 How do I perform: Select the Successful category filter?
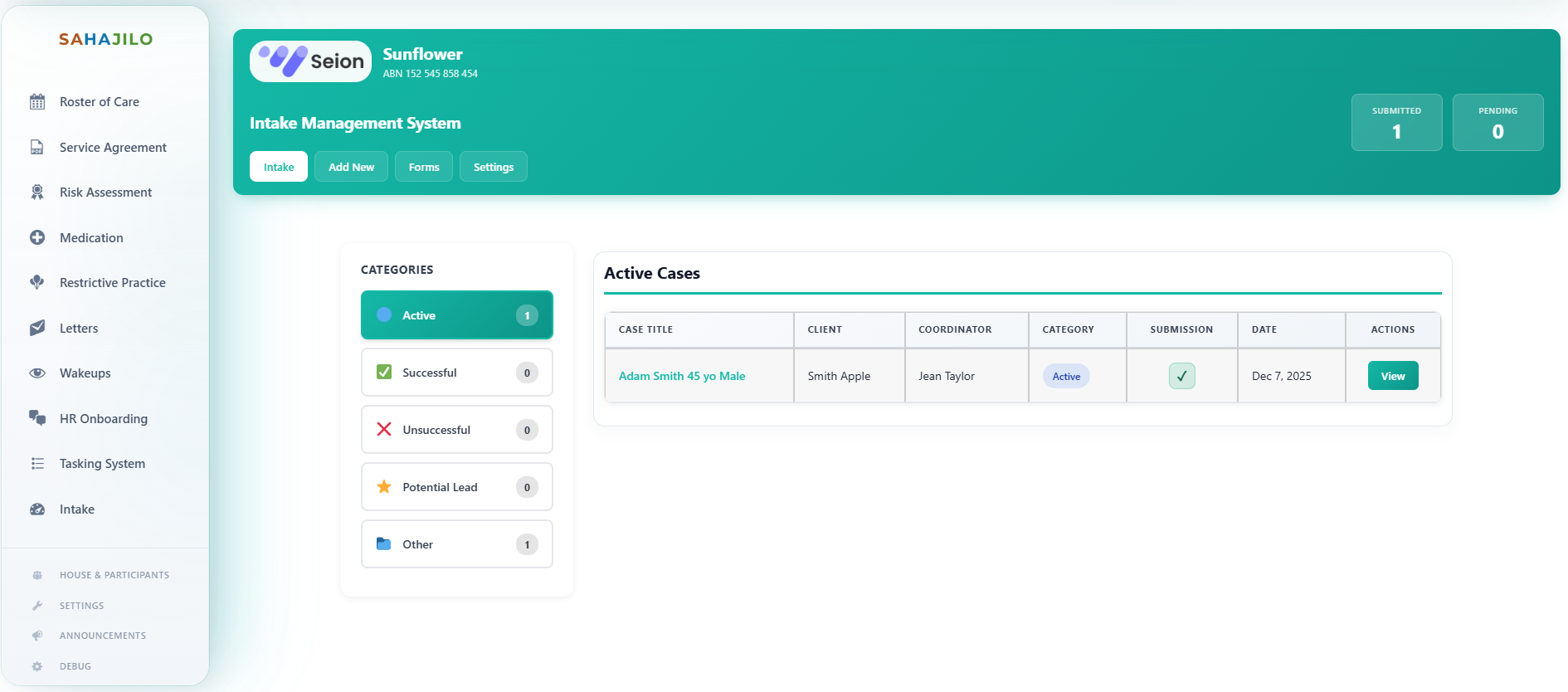coord(456,373)
